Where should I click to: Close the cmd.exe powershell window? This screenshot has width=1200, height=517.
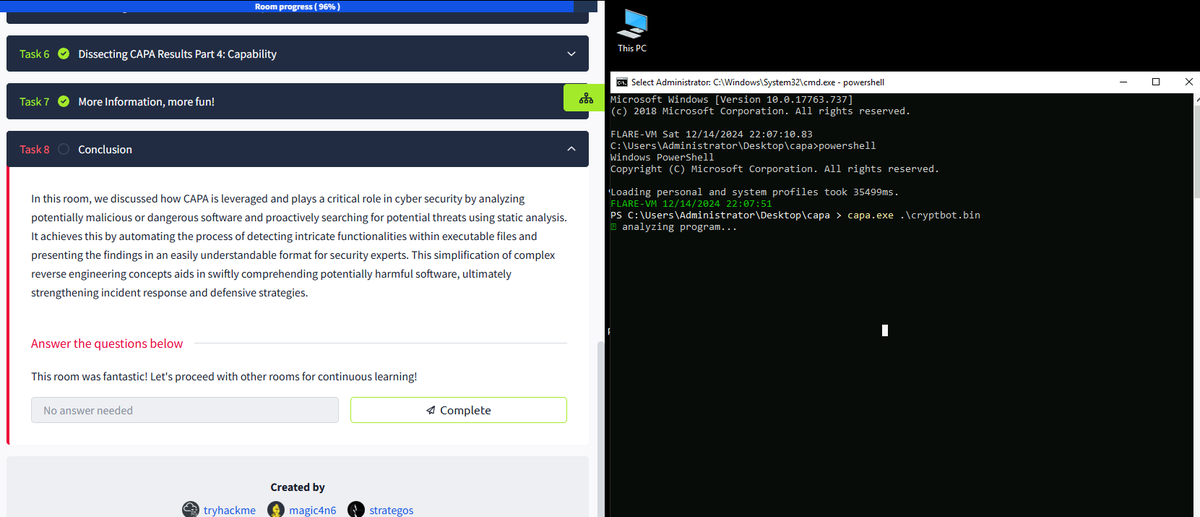(x=1188, y=82)
